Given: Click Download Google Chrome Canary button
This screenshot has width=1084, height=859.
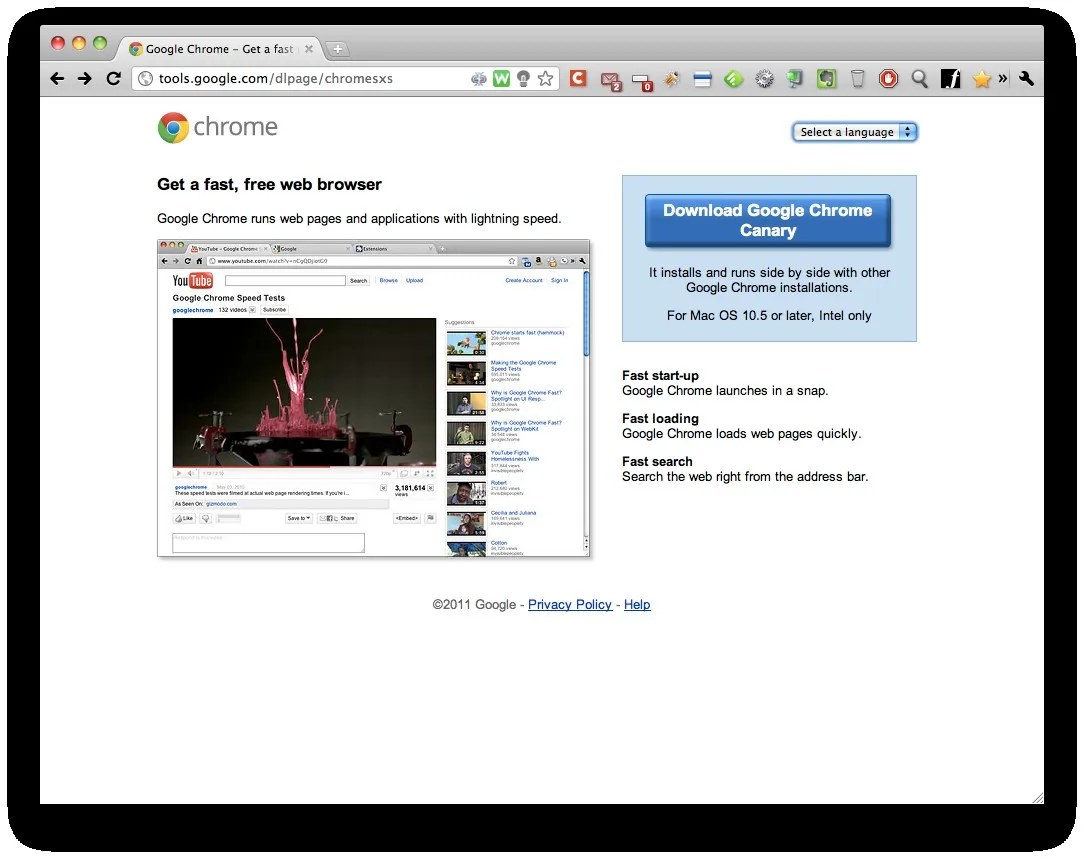Looking at the screenshot, I should [767, 220].
